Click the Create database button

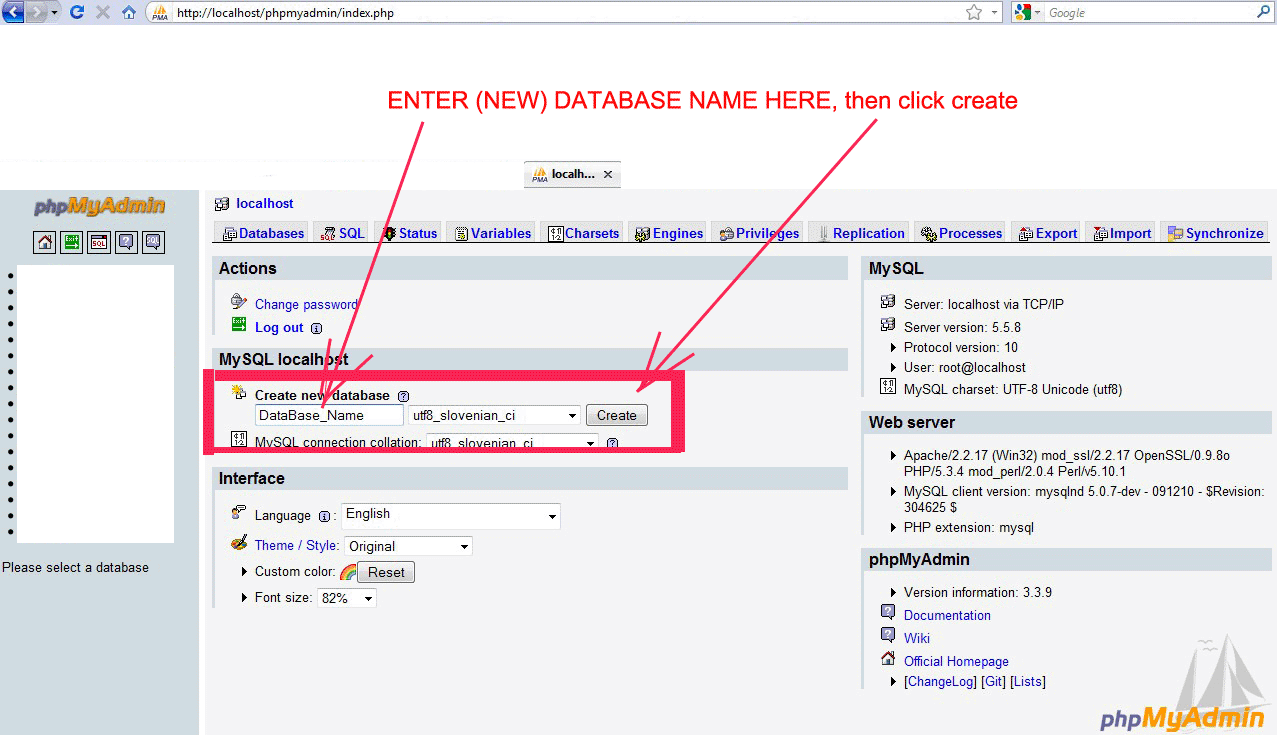(617, 415)
